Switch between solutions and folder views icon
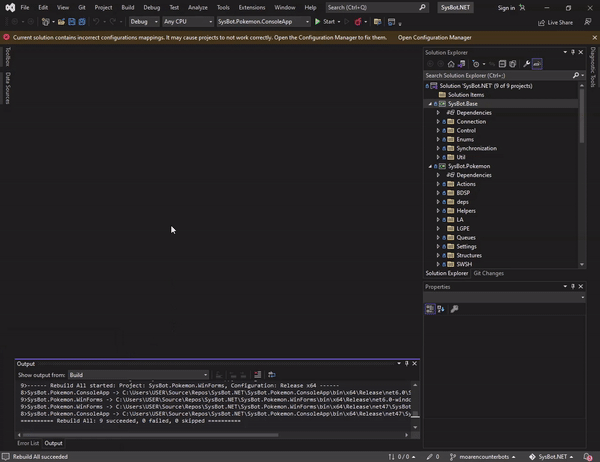 [461, 64]
